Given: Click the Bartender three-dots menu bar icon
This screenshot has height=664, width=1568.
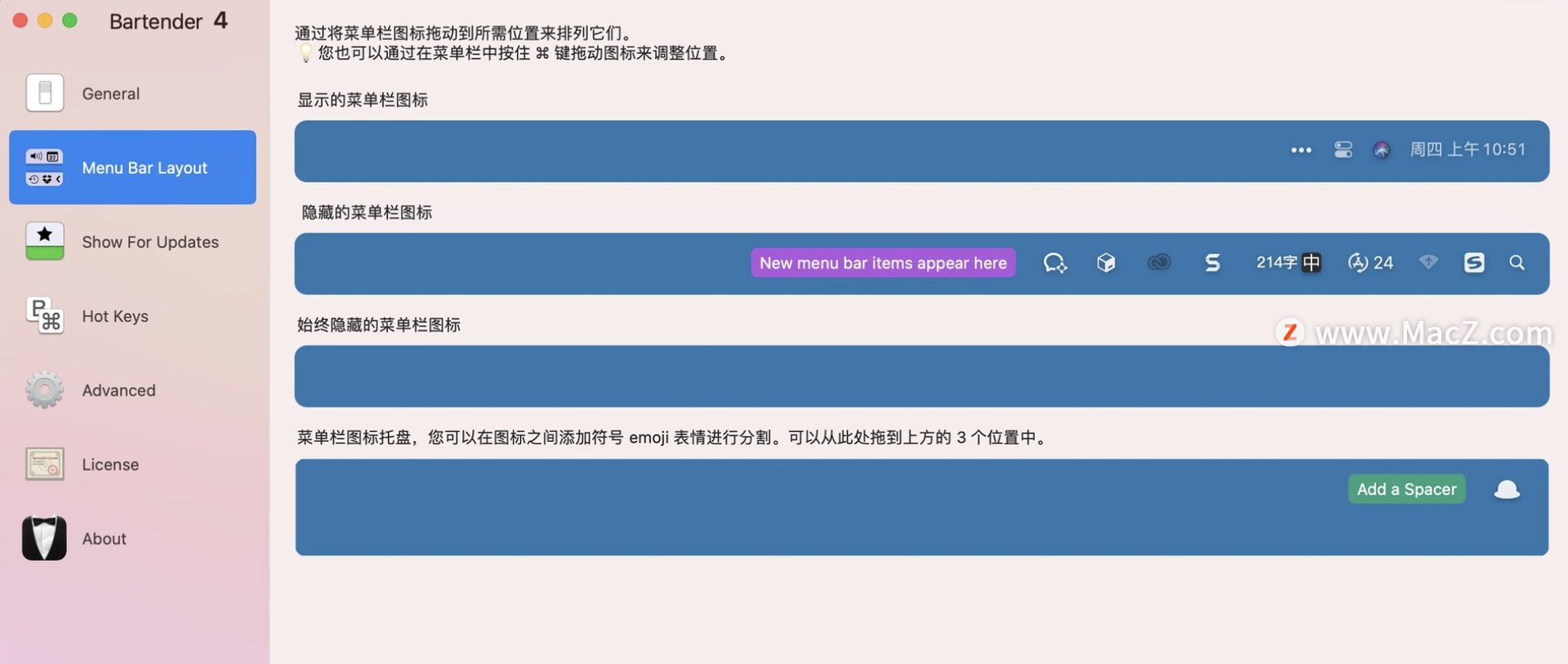Looking at the screenshot, I should tap(1301, 150).
